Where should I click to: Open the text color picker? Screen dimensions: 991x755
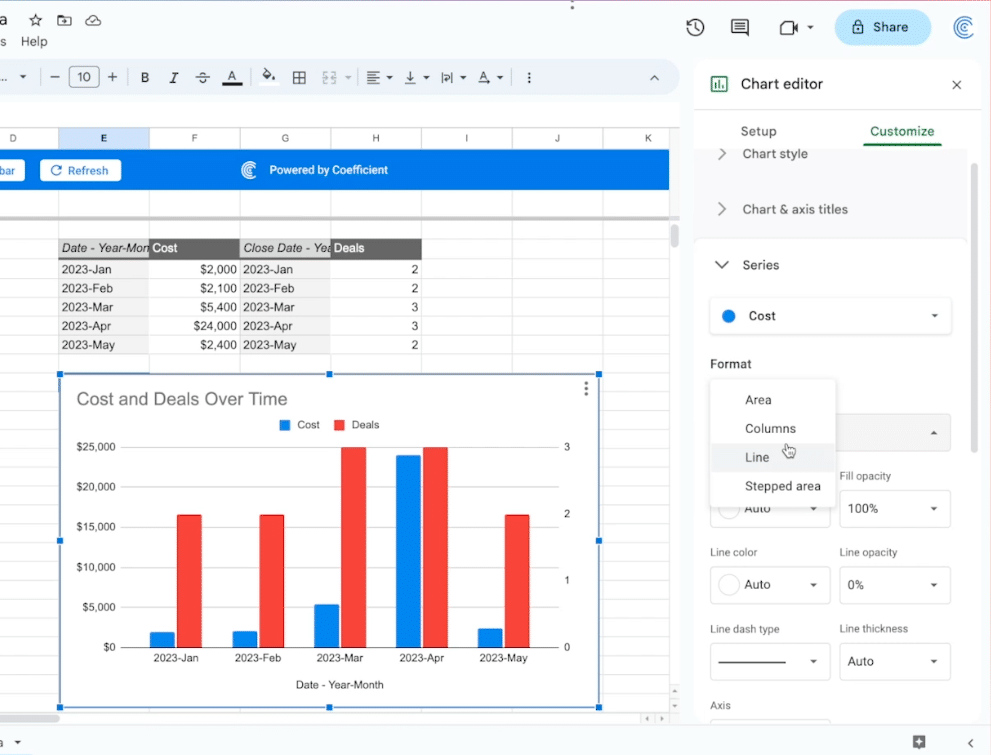(x=232, y=77)
